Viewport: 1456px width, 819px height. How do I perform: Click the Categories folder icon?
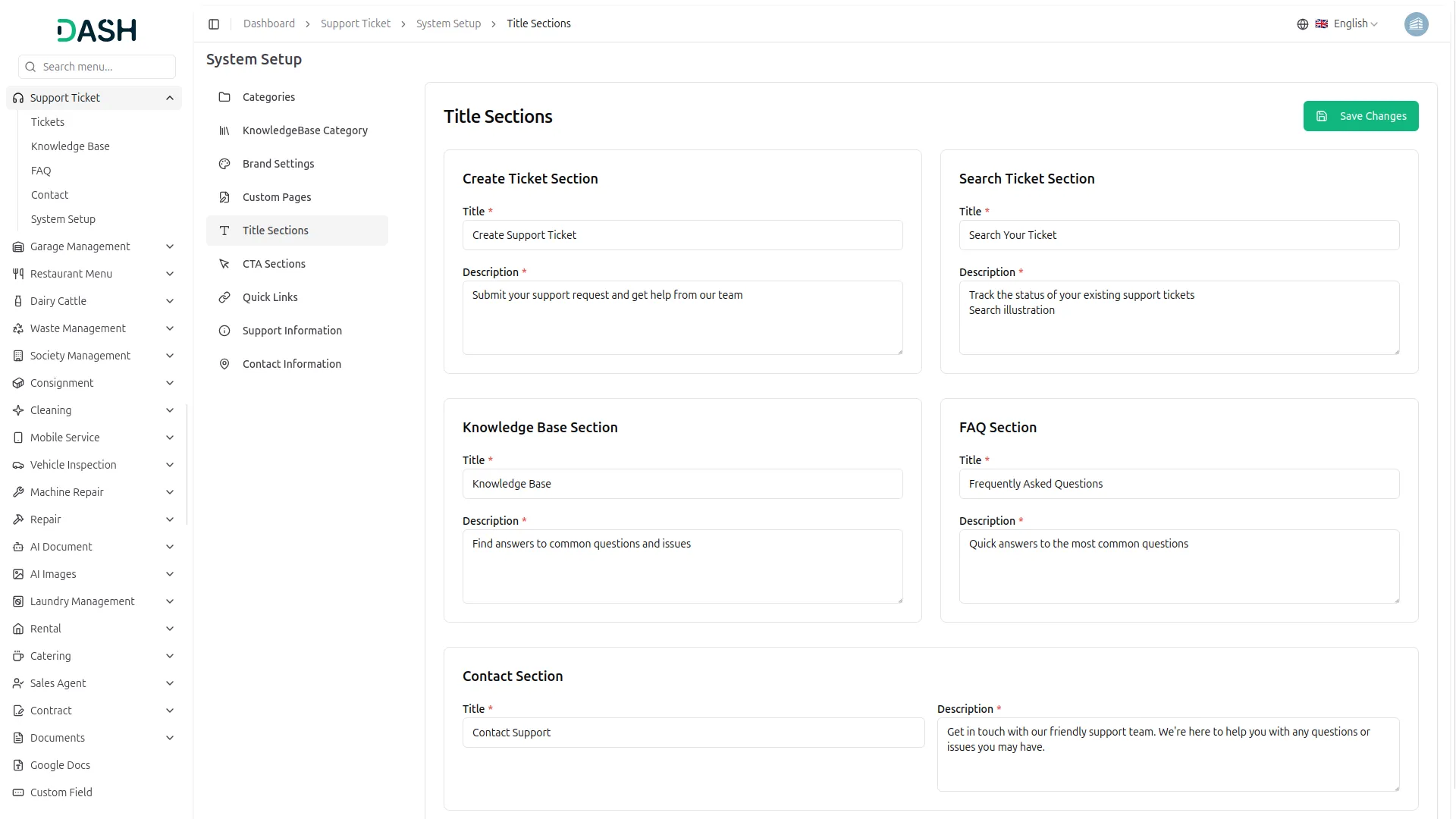(x=224, y=97)
